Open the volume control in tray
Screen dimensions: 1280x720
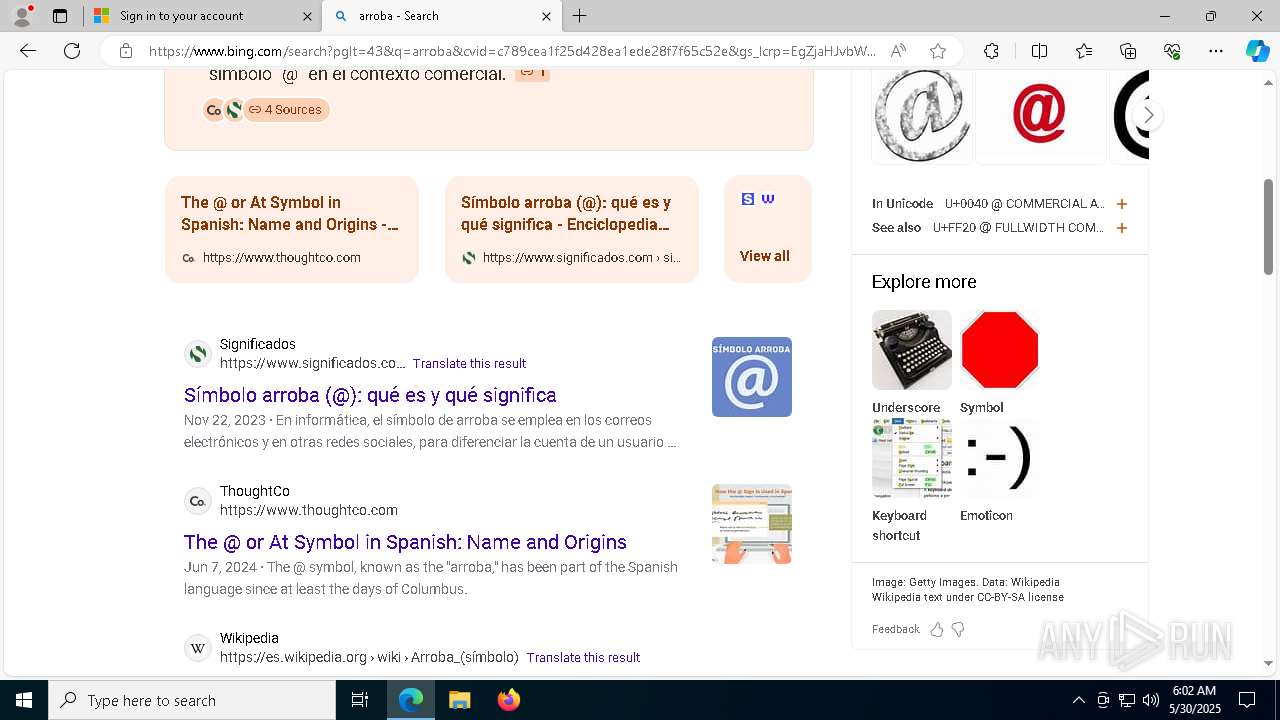(x=1151, y=700)
